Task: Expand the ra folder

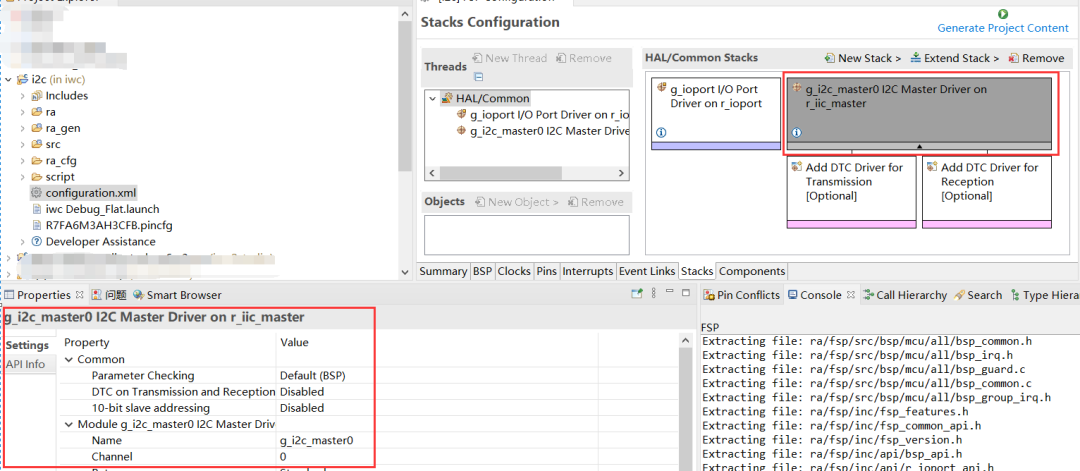Action: (x=23, y=112)
